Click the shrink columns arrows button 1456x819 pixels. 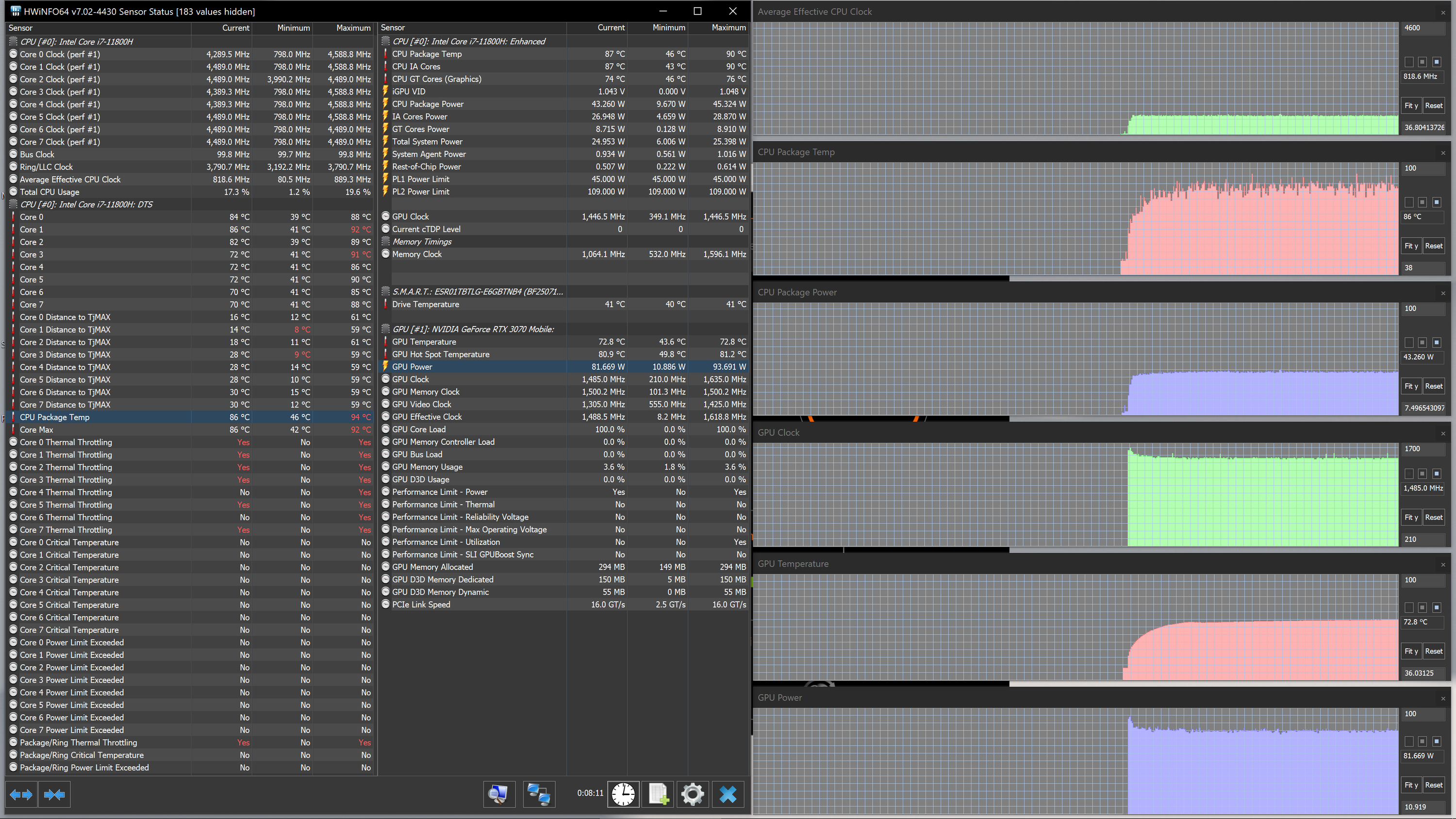click(x=54, y=795)
